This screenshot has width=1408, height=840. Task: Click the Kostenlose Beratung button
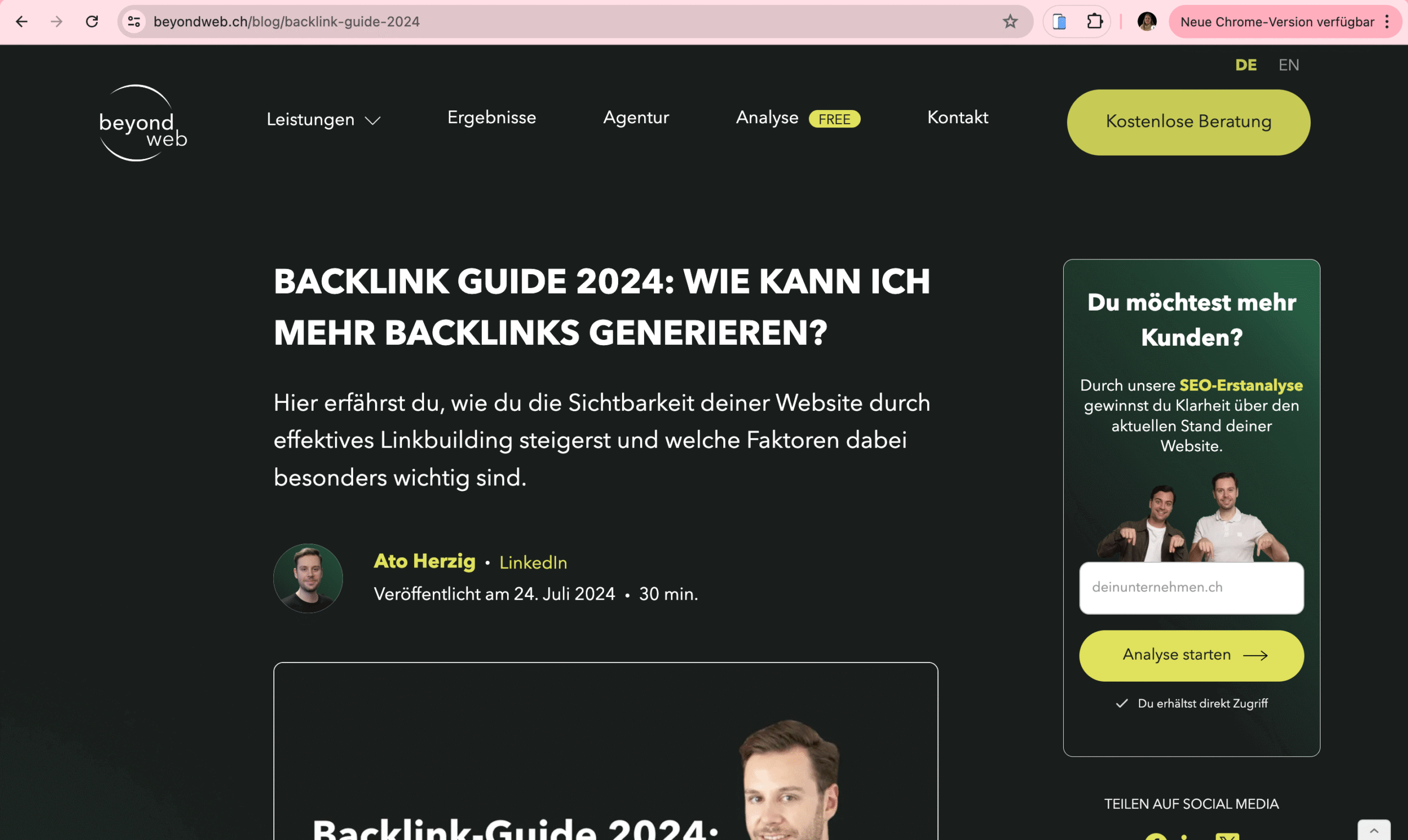(1189, 122)
